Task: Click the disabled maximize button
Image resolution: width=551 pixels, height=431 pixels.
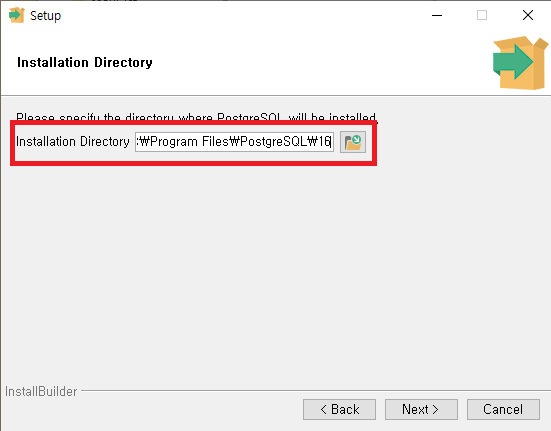Action: coord(482,15)
